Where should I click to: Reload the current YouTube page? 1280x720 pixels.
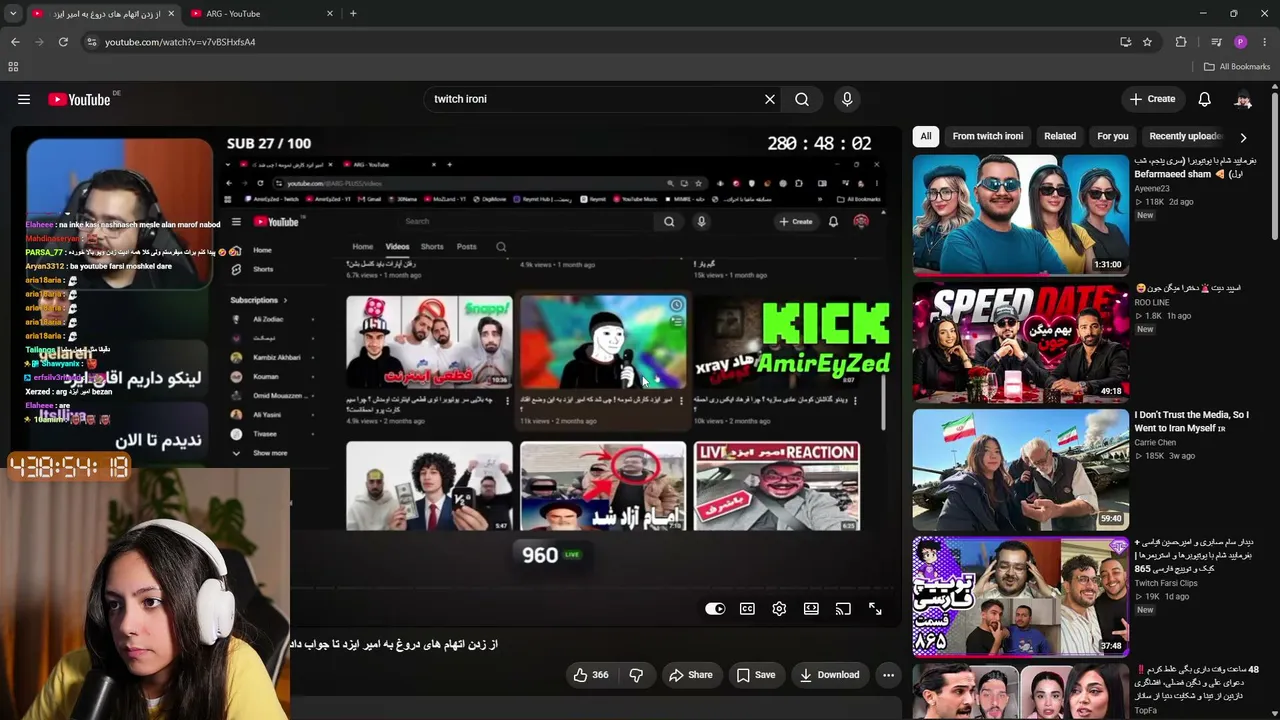coord(63,42)
